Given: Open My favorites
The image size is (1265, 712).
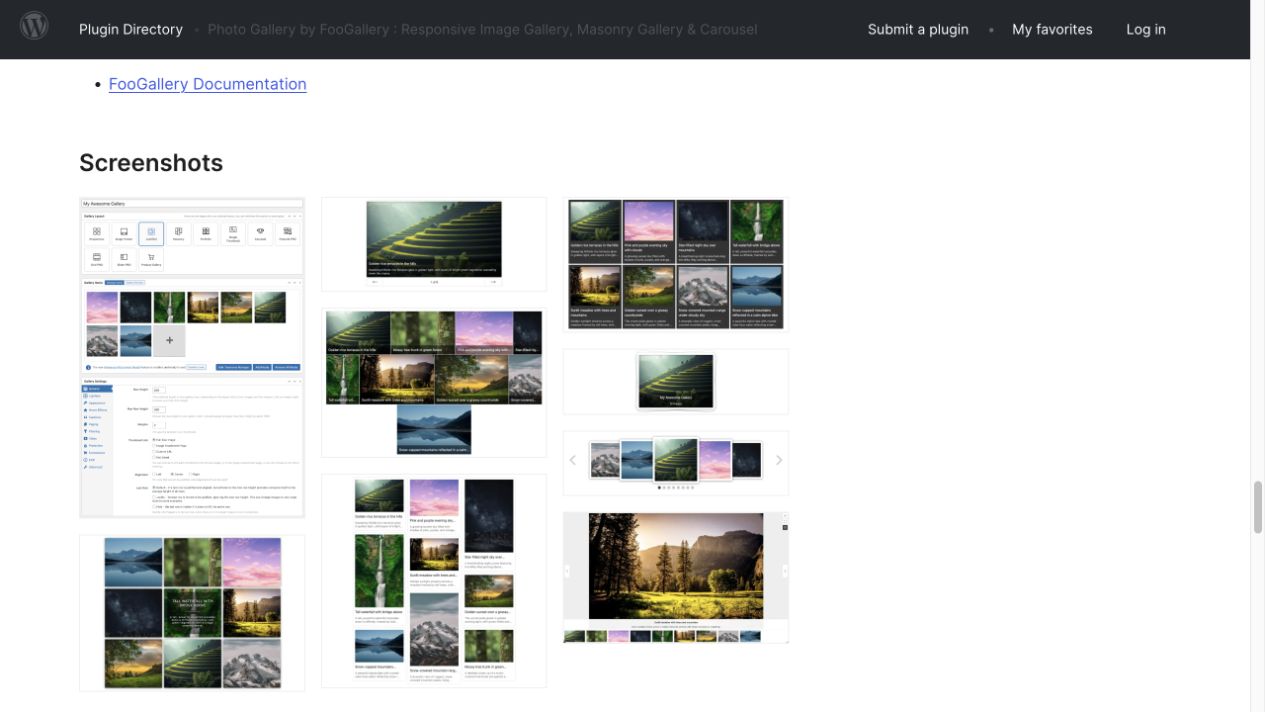Looking at the screenshot, I should (x=1052, y=29).
